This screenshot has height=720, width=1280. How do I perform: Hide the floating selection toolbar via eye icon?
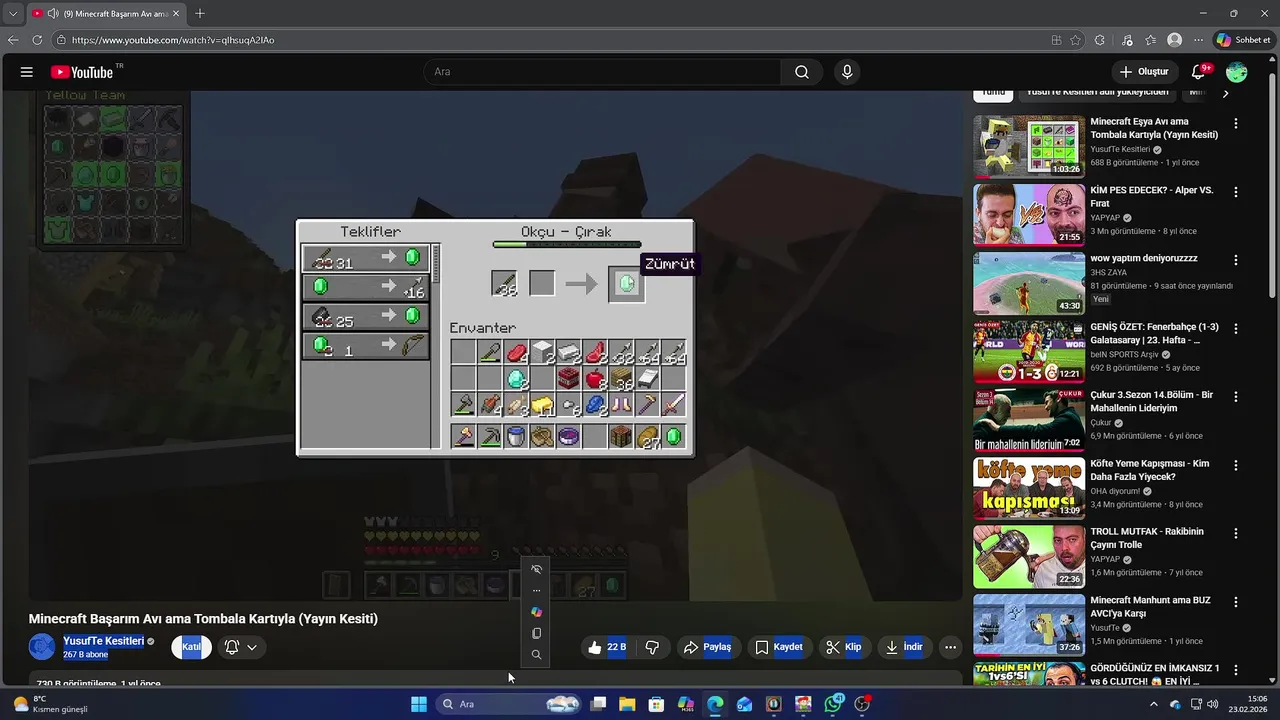coord(536,569)
